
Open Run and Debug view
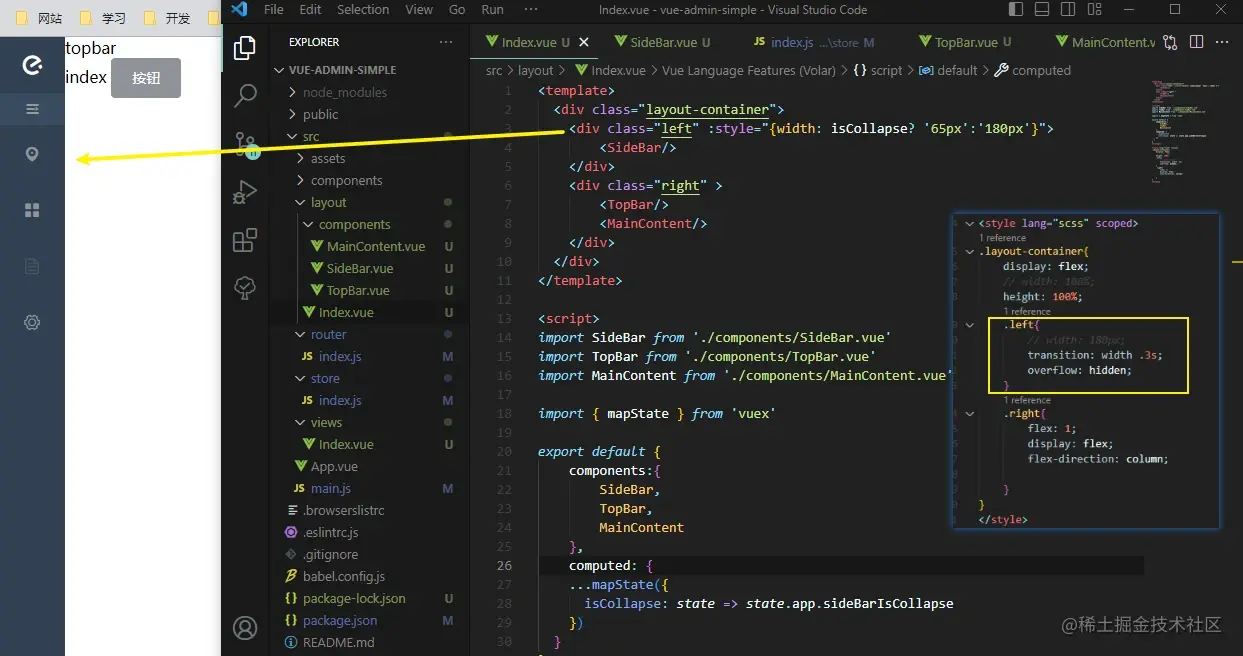click(245, 192)
